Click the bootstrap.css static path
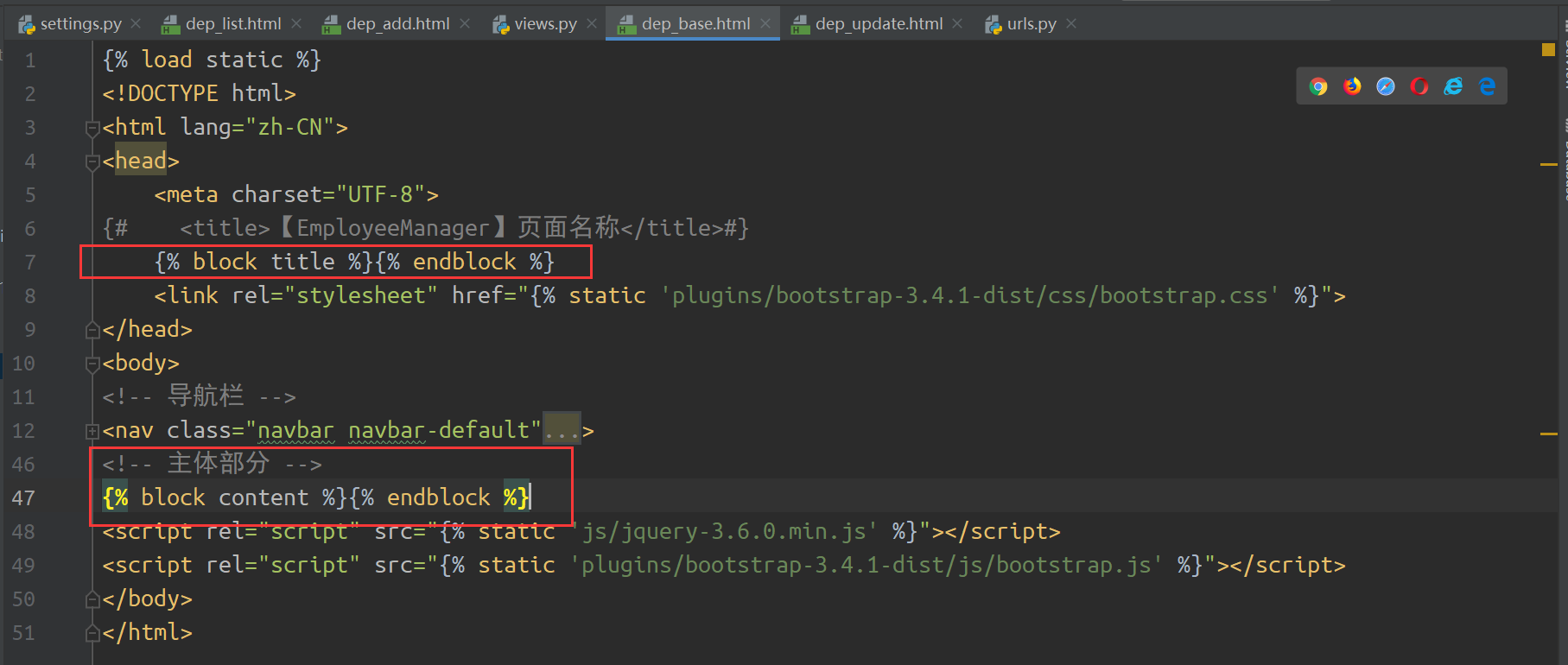This screenshot has width=1568, height=665. (x=970, y=295)
